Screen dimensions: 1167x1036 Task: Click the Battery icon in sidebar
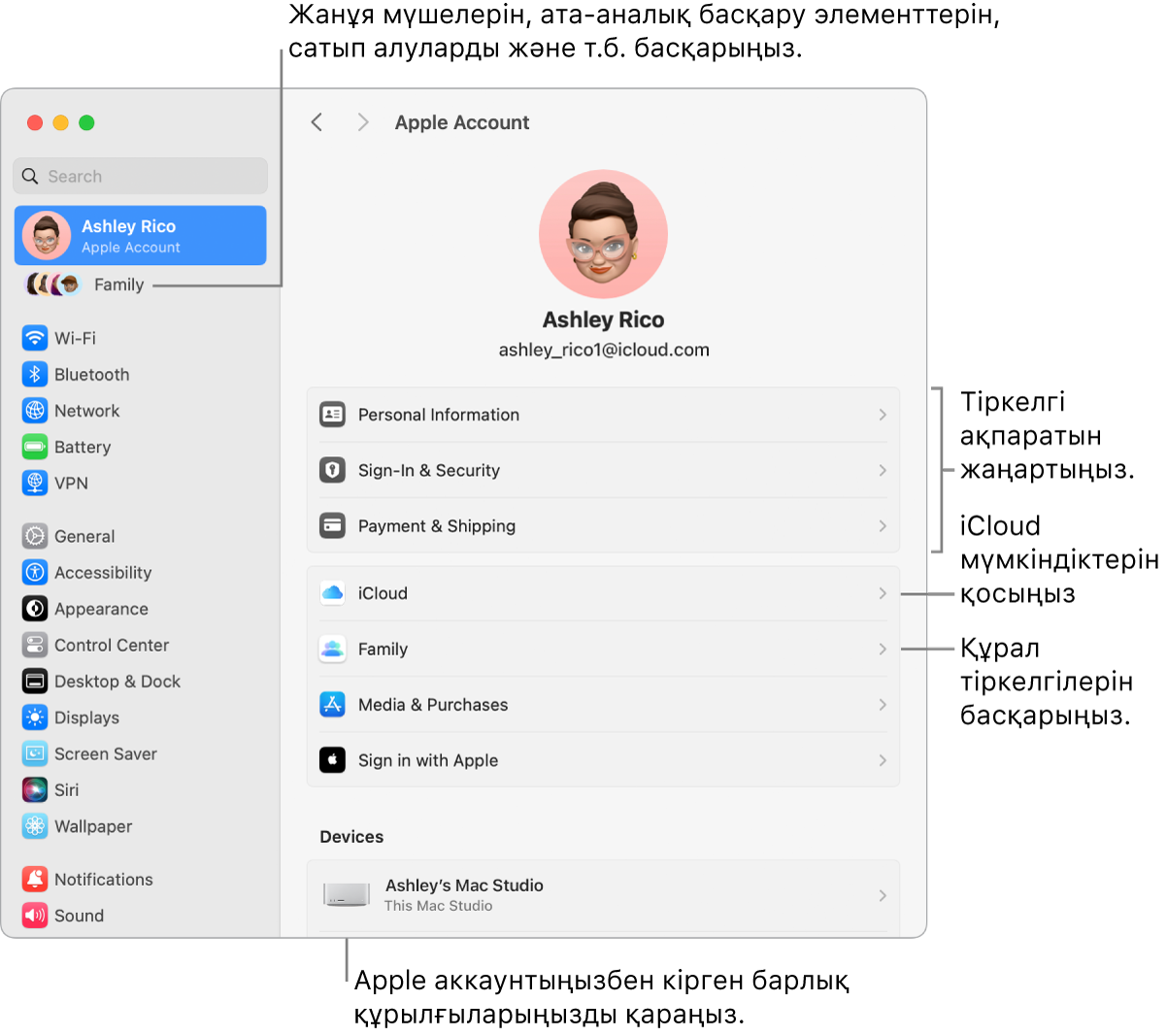pos(35,447)
